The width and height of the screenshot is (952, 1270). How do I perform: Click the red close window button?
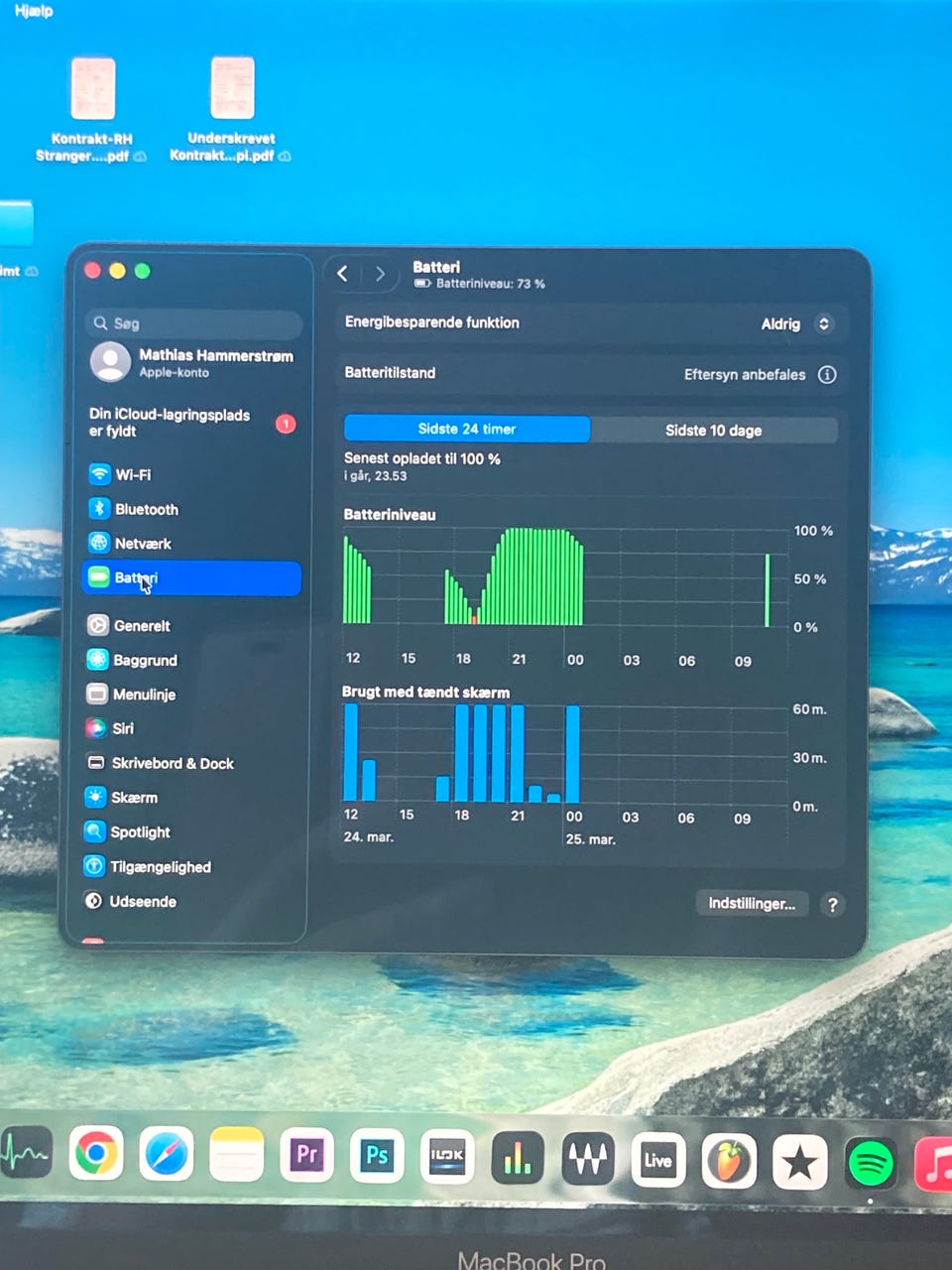93,271
